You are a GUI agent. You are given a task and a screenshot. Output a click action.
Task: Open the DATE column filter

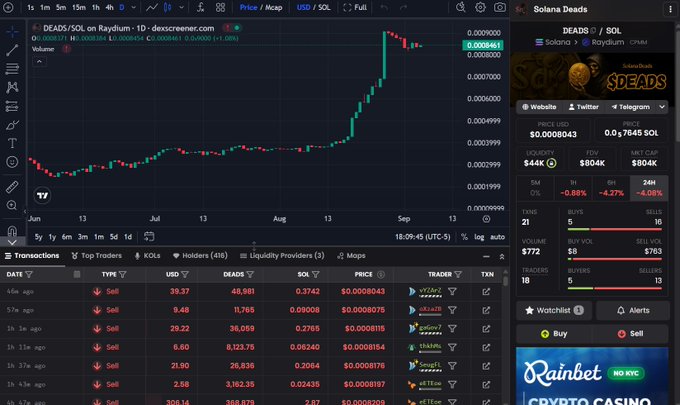[x=29, y=274]
